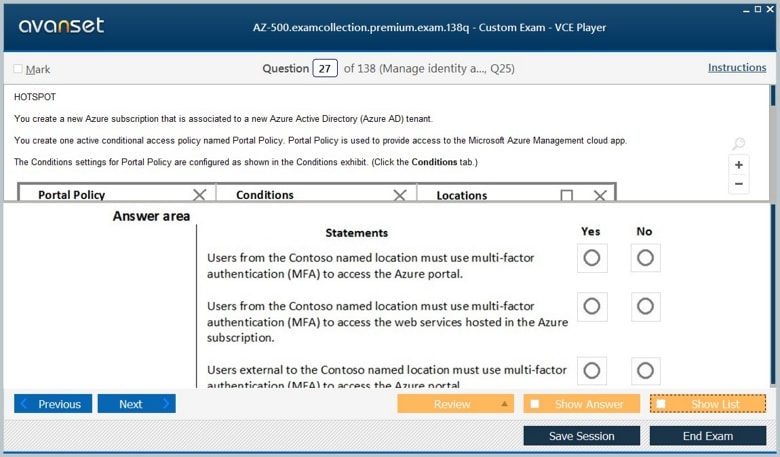This screenshot has height=457, width=780.
Task: Enable the Show Answer checkbox
Action: [x=535, y=404]
